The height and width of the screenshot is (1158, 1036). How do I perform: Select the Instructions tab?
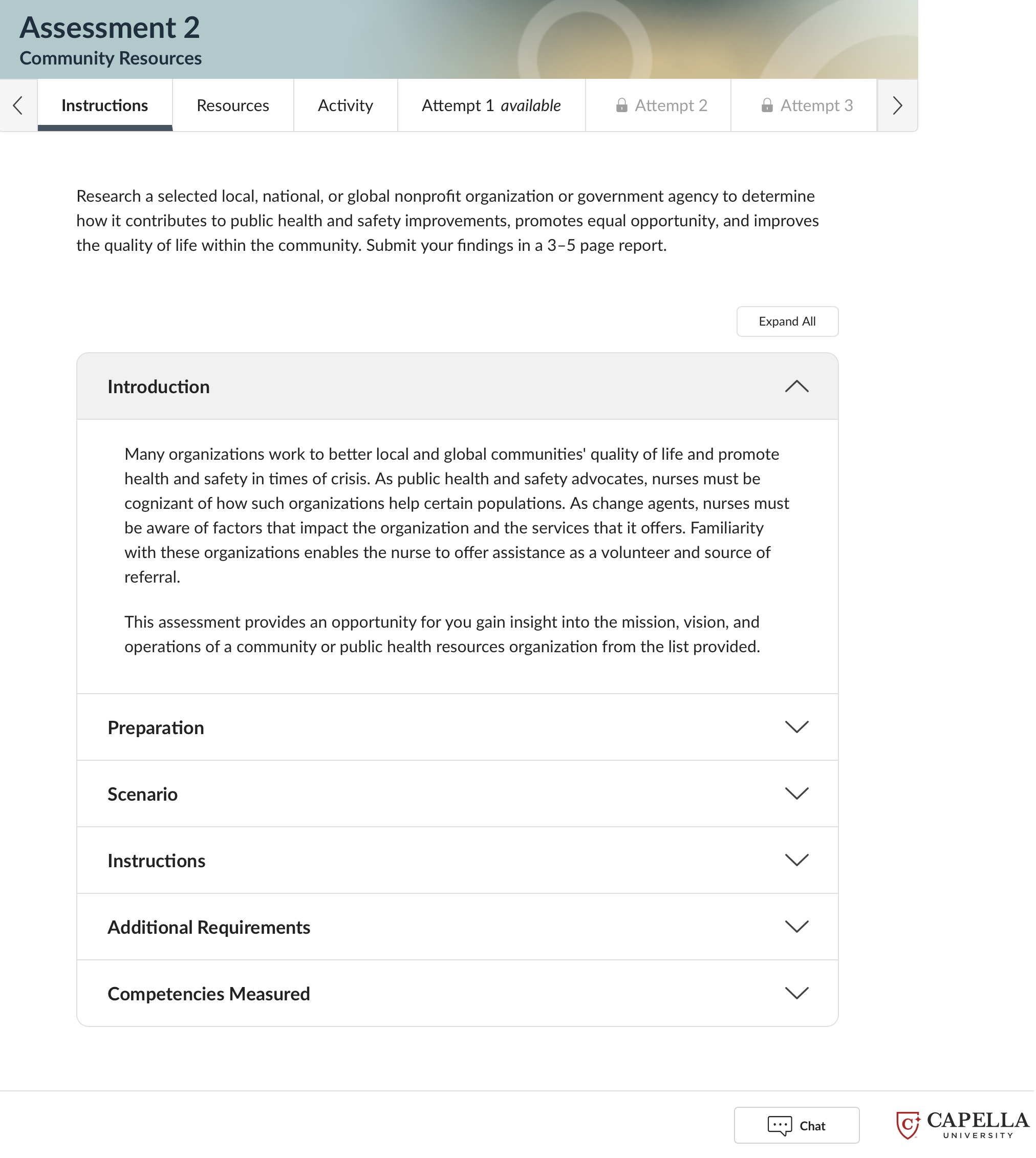click(x=105, y=105)
